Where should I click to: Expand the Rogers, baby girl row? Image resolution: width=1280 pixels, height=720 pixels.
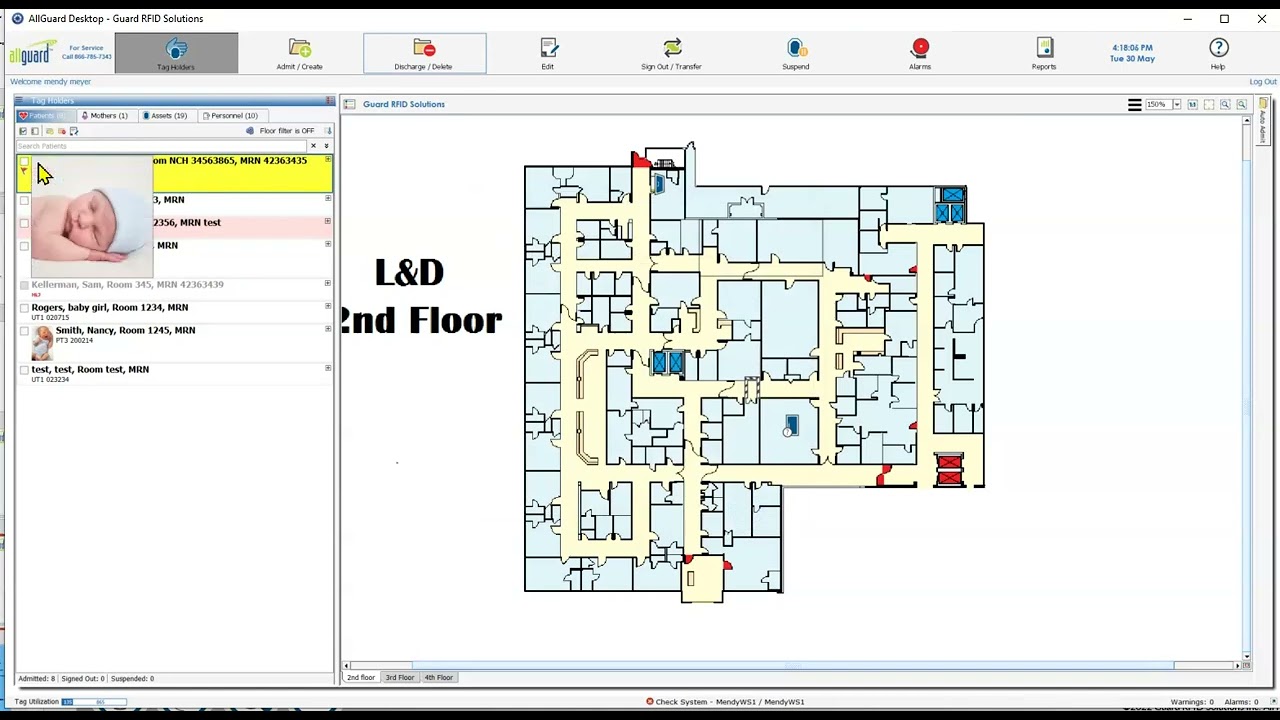tap(328, 307)
